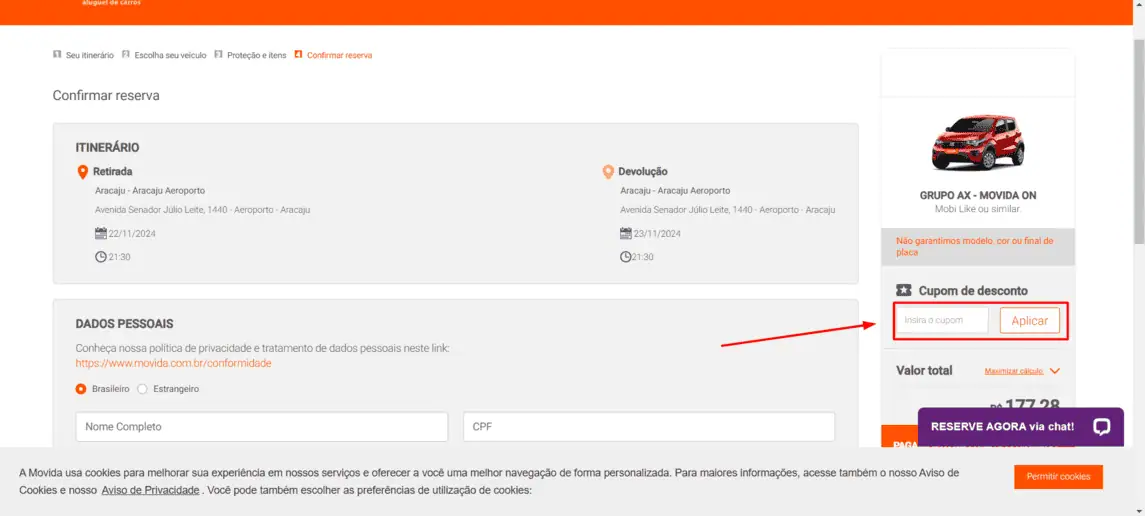This screenshot has width=1145, height=516.
Task: Go to Proteção e itens step
Action: coord(256,55)
